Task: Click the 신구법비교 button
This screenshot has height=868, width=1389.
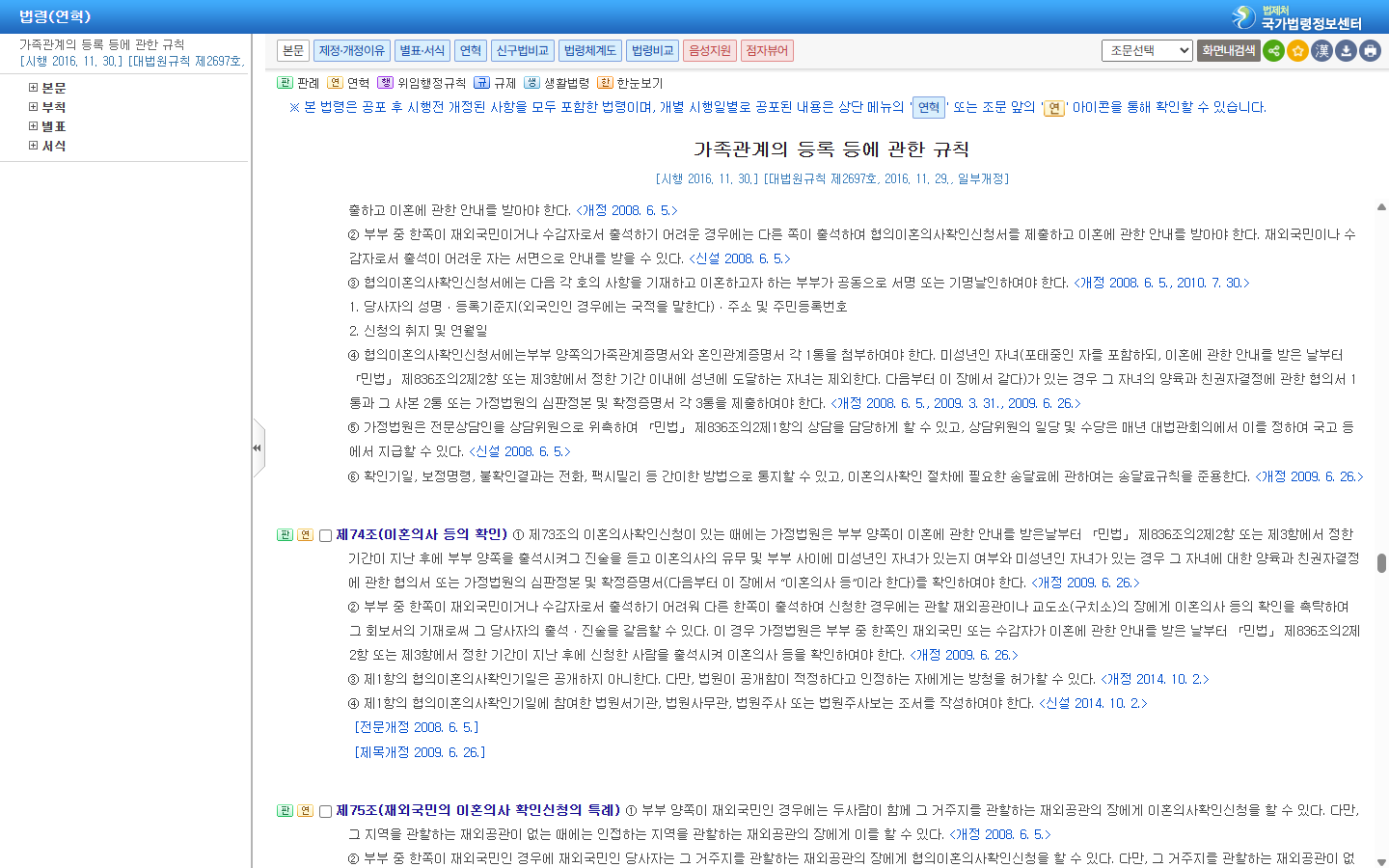Action: pos(523,50)
